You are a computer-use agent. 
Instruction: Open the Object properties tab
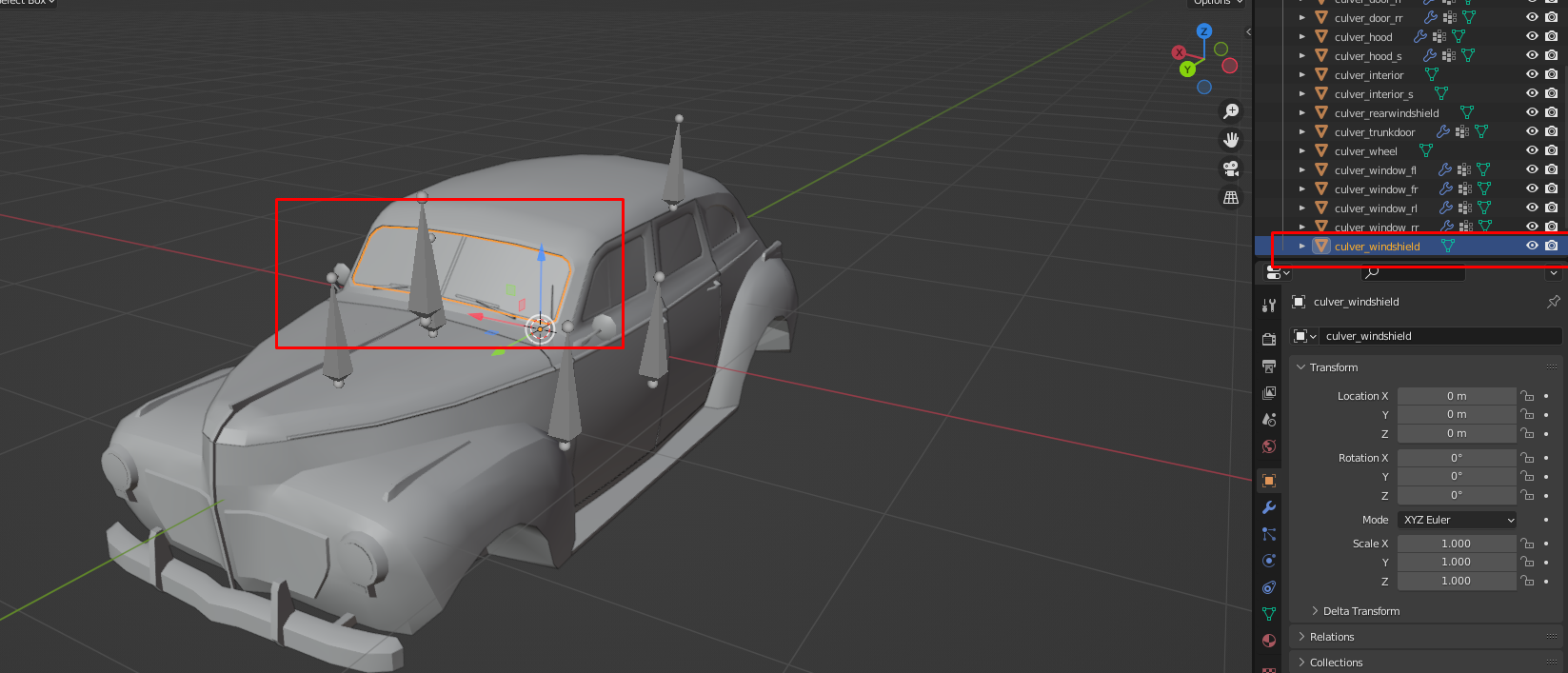(1269, 481)
